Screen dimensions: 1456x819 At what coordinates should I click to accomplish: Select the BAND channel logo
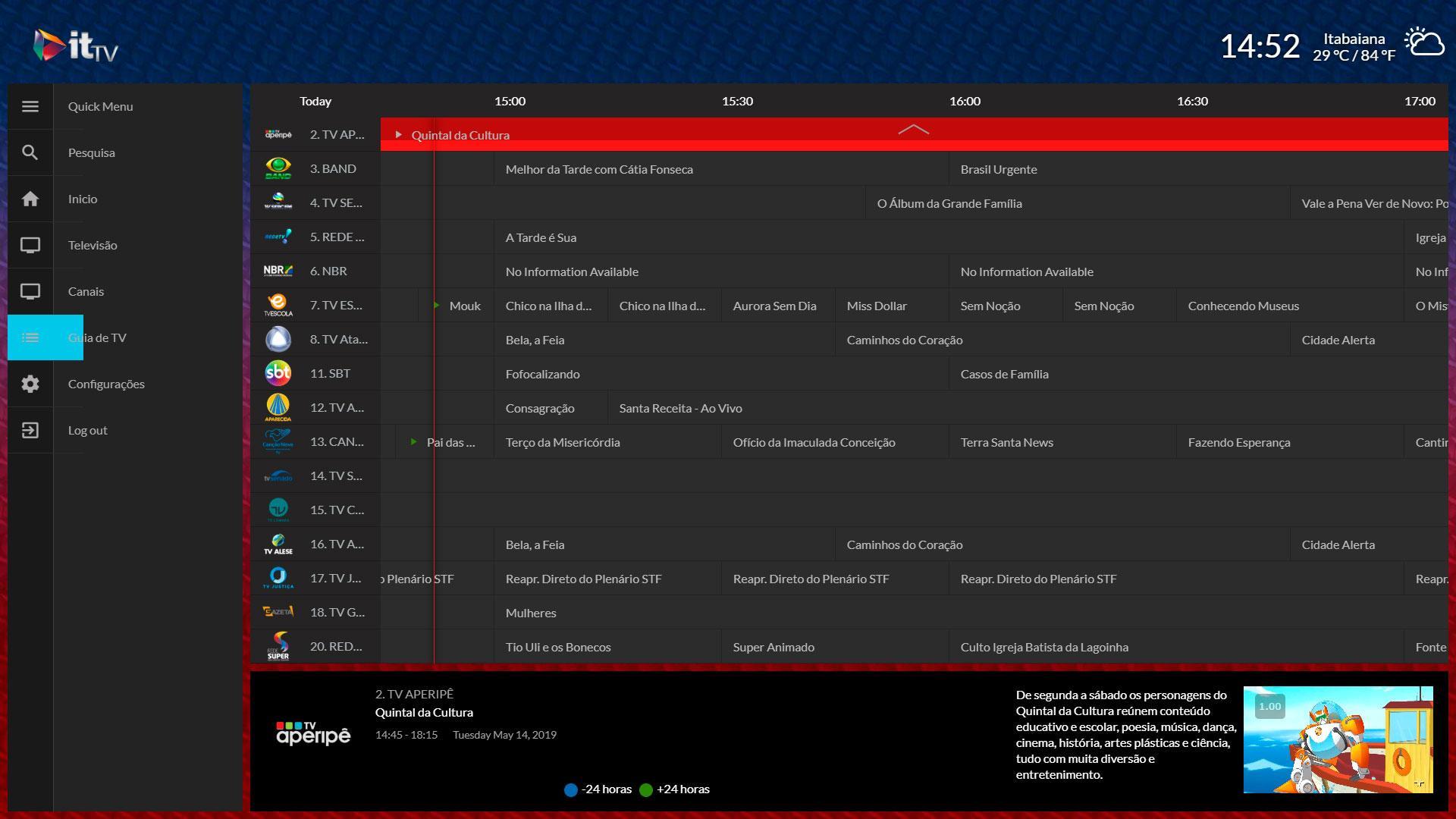tap(278, 168)
